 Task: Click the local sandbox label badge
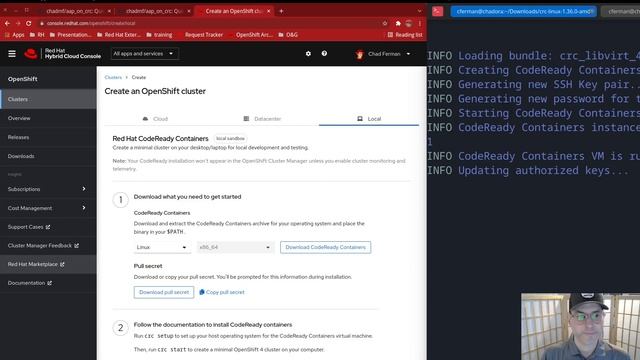coord(230,139)
